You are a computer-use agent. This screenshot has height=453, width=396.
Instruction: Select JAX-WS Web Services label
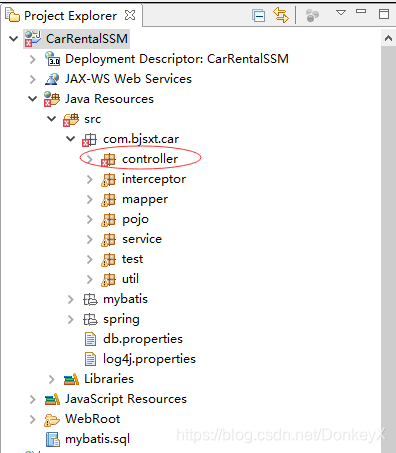click(x=128, y=79)
